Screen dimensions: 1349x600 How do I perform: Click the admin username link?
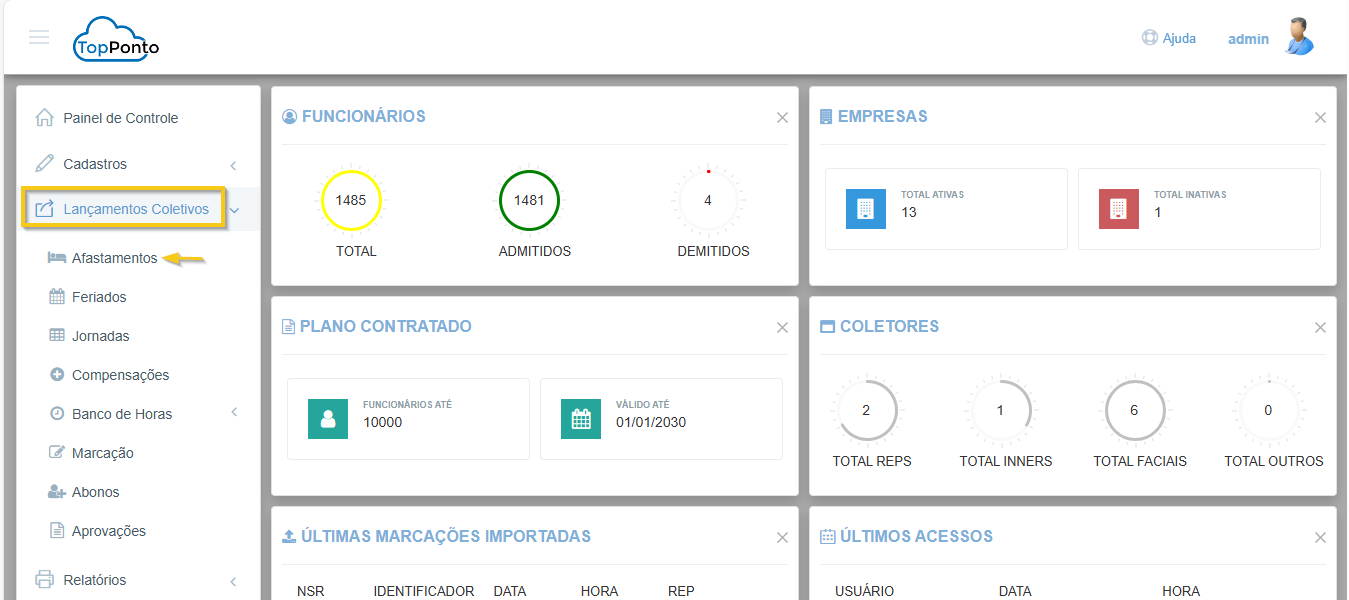(1248, 39)
